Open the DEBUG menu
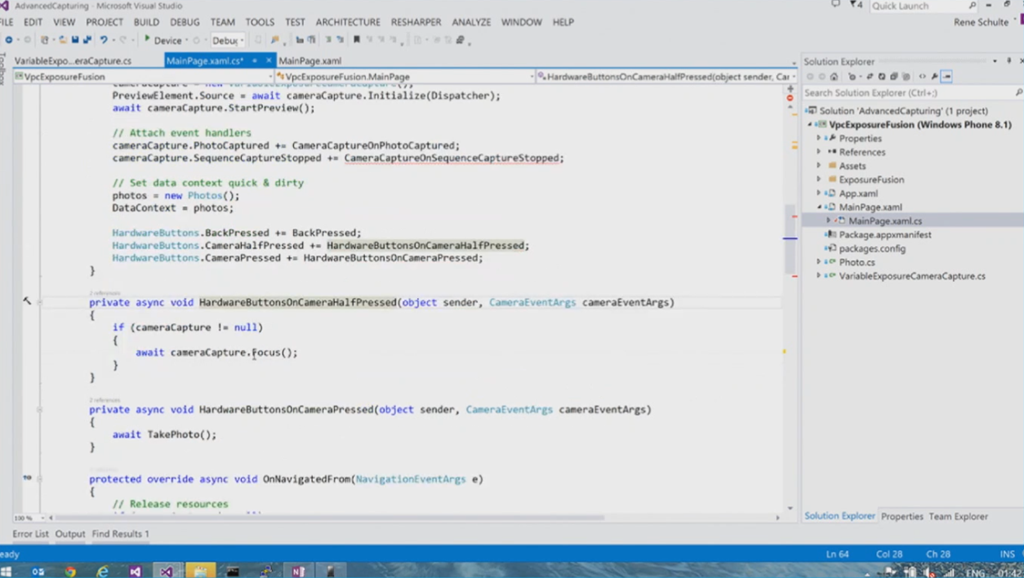The image size is (1024, 578). click(x=185, y=22)
